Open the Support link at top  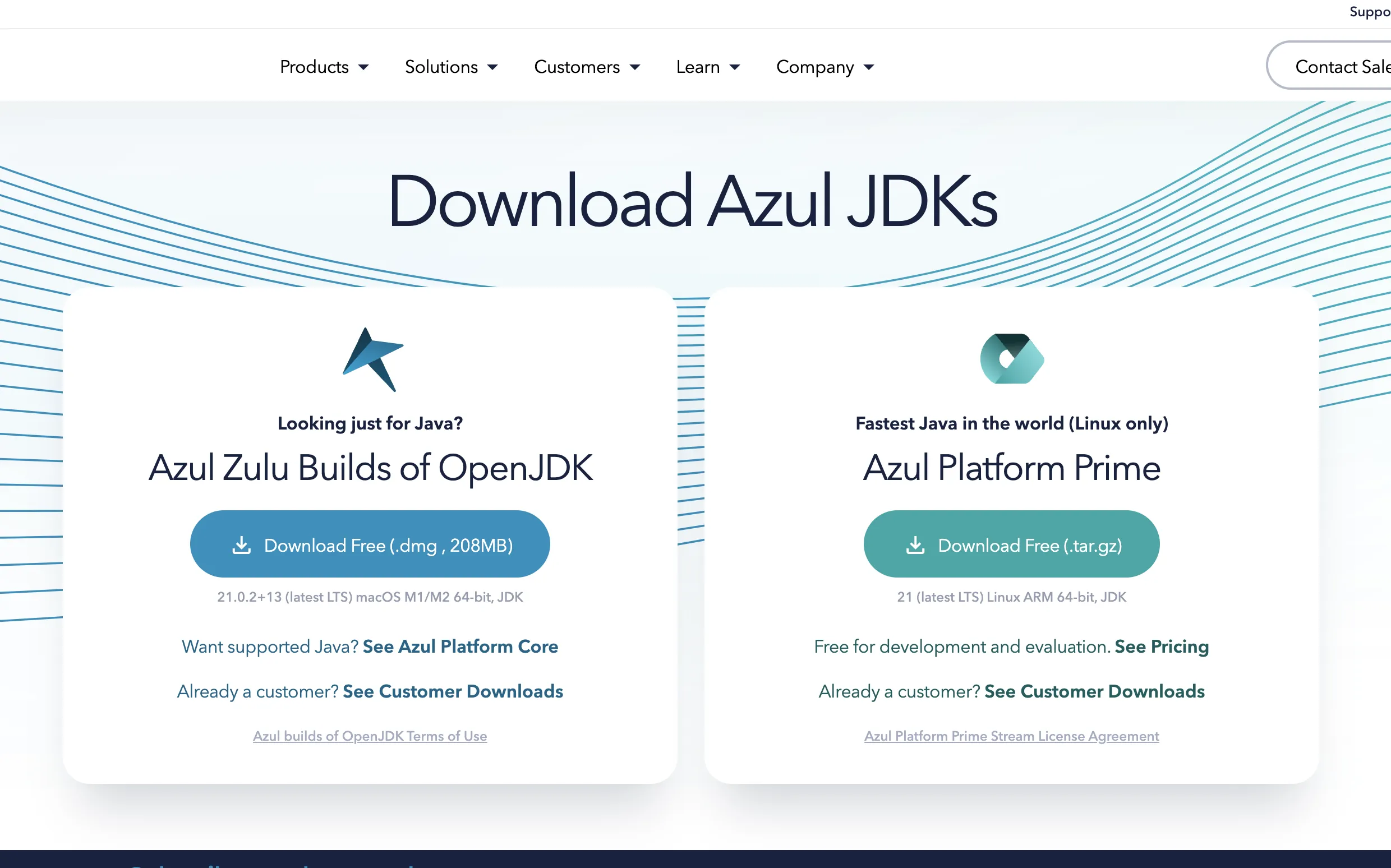tap(1370, 11)
